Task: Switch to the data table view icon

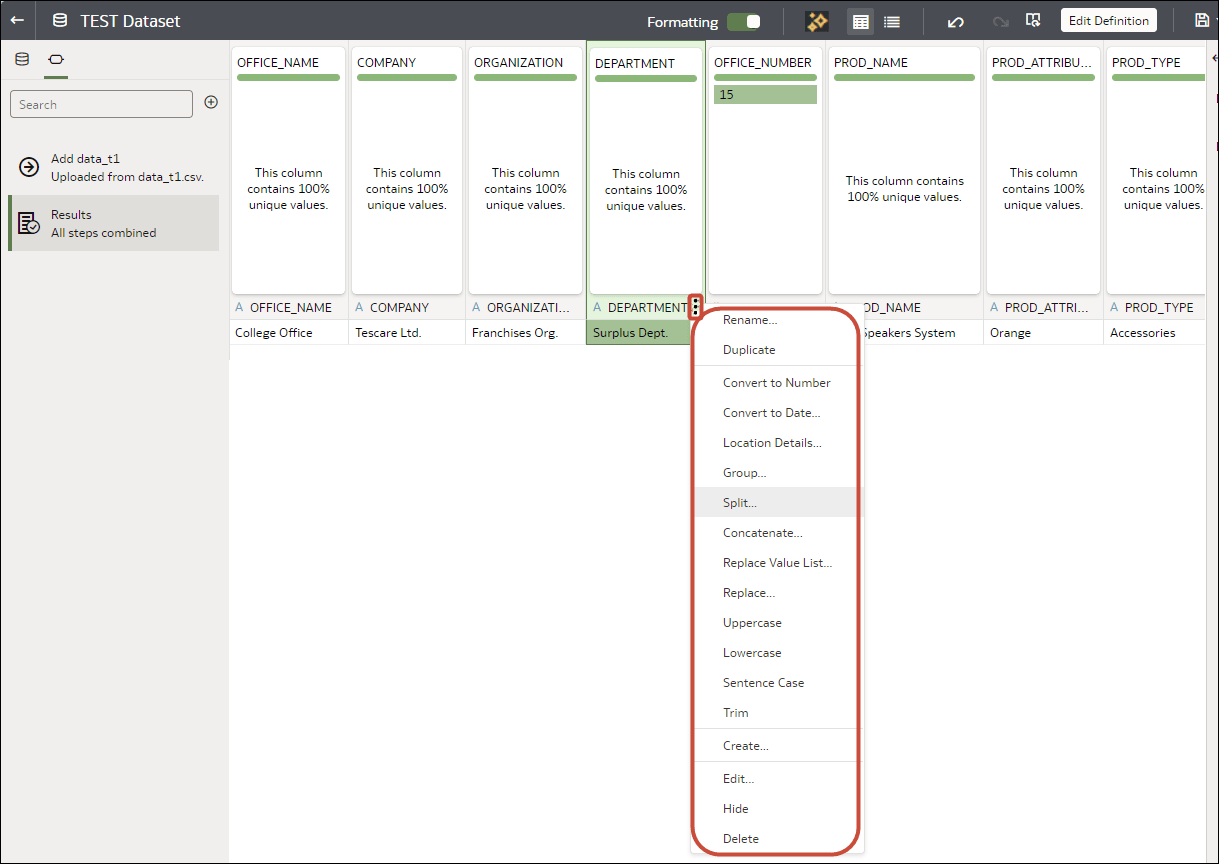Action: pos(859,20)
